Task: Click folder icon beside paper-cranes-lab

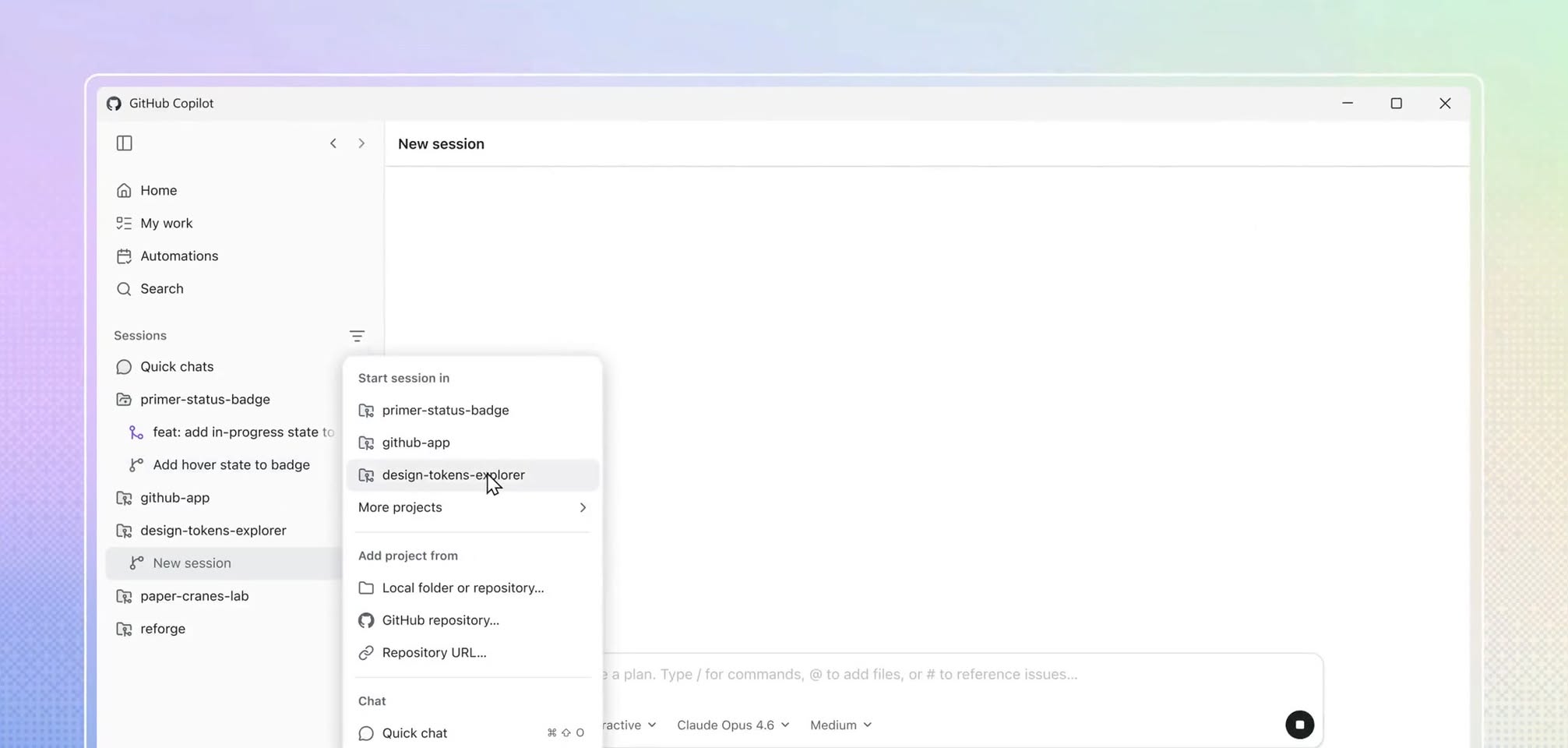Action: (x=124, y=596)
